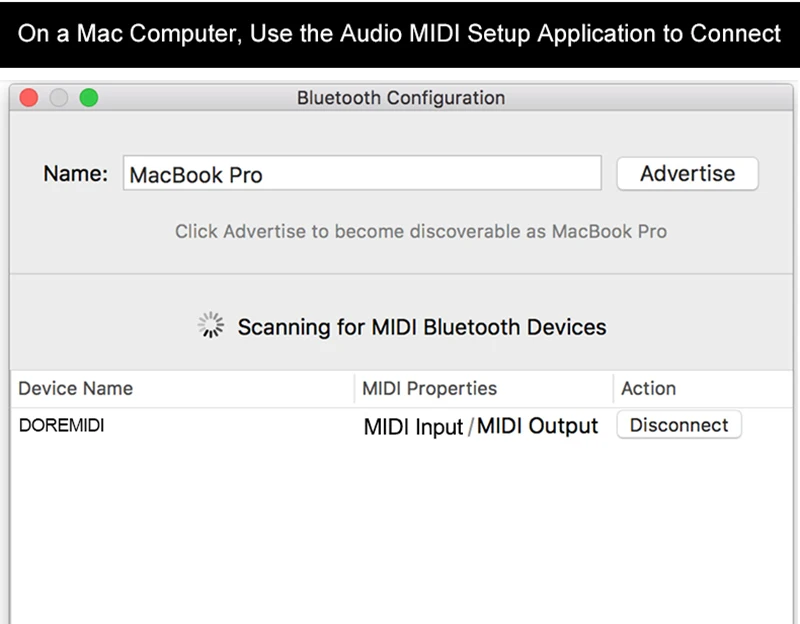The image size is (800, 624).
Task: Click divider between Device Name and MIDI Properties
Action: point(355,389)
